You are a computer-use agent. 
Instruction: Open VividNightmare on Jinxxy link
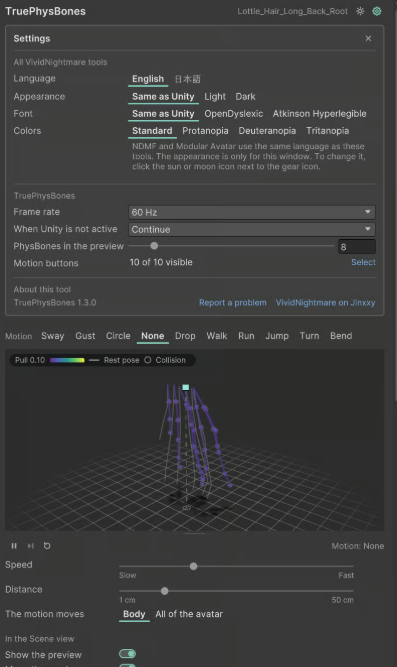tap(326, 302)
